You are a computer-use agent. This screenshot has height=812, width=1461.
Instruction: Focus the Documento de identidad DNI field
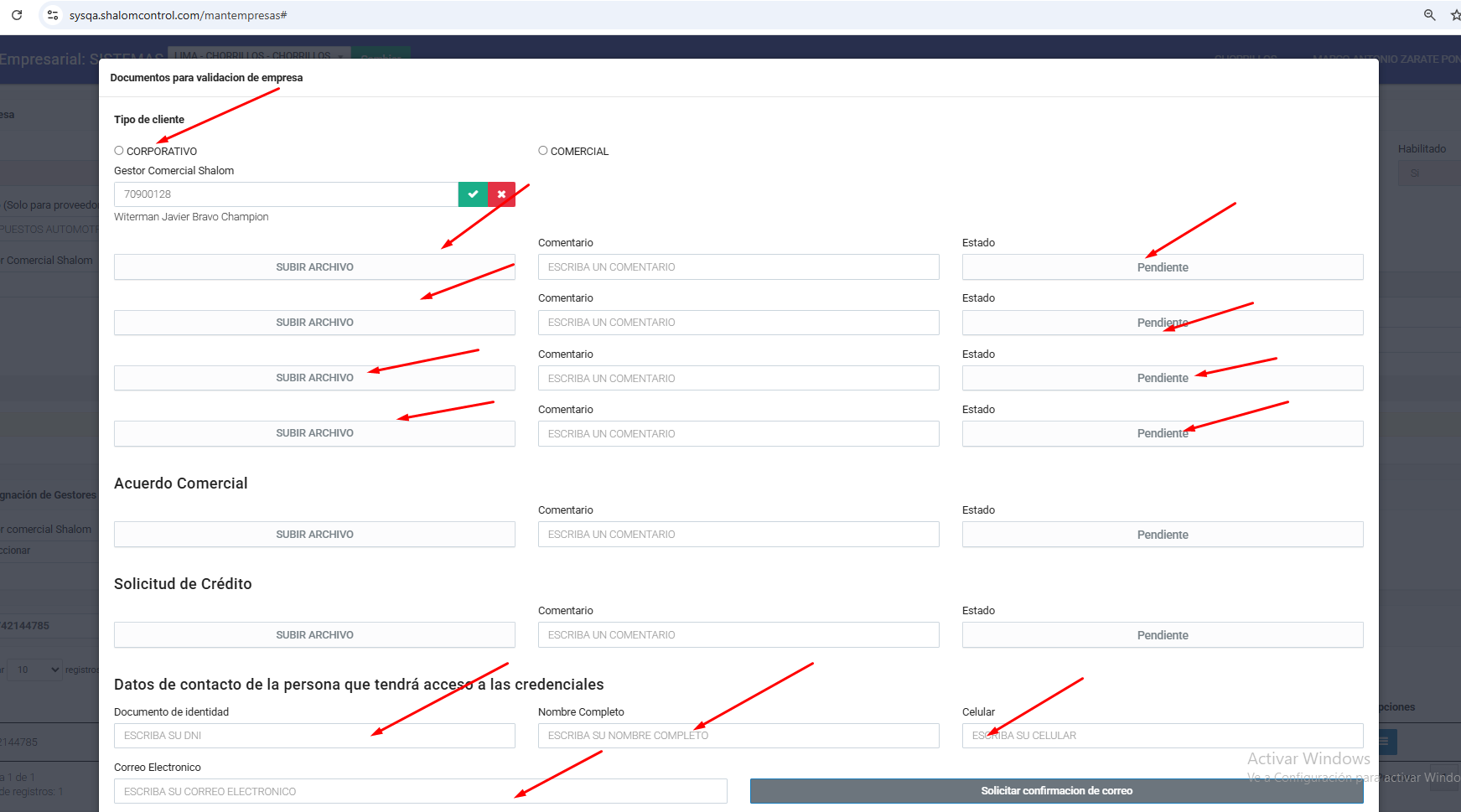314,736
